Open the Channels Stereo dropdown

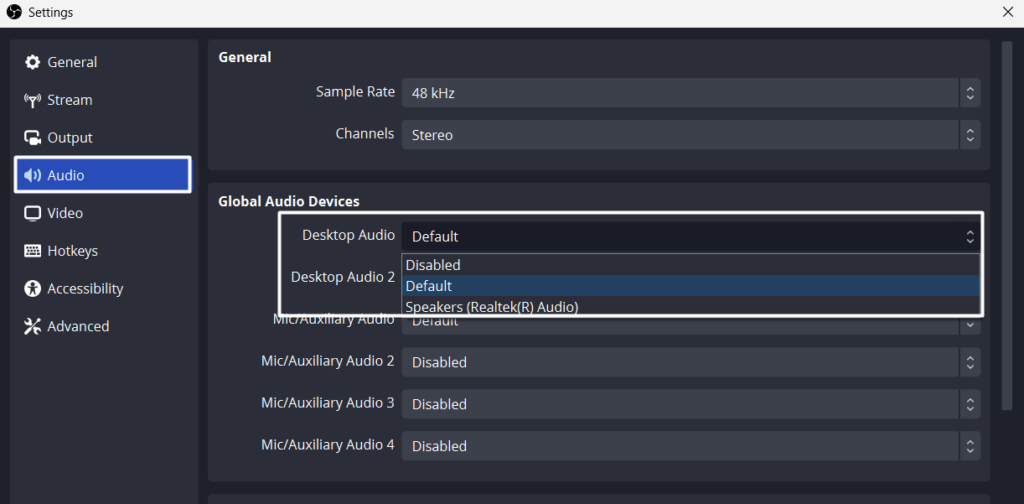(x=690, y=135)
